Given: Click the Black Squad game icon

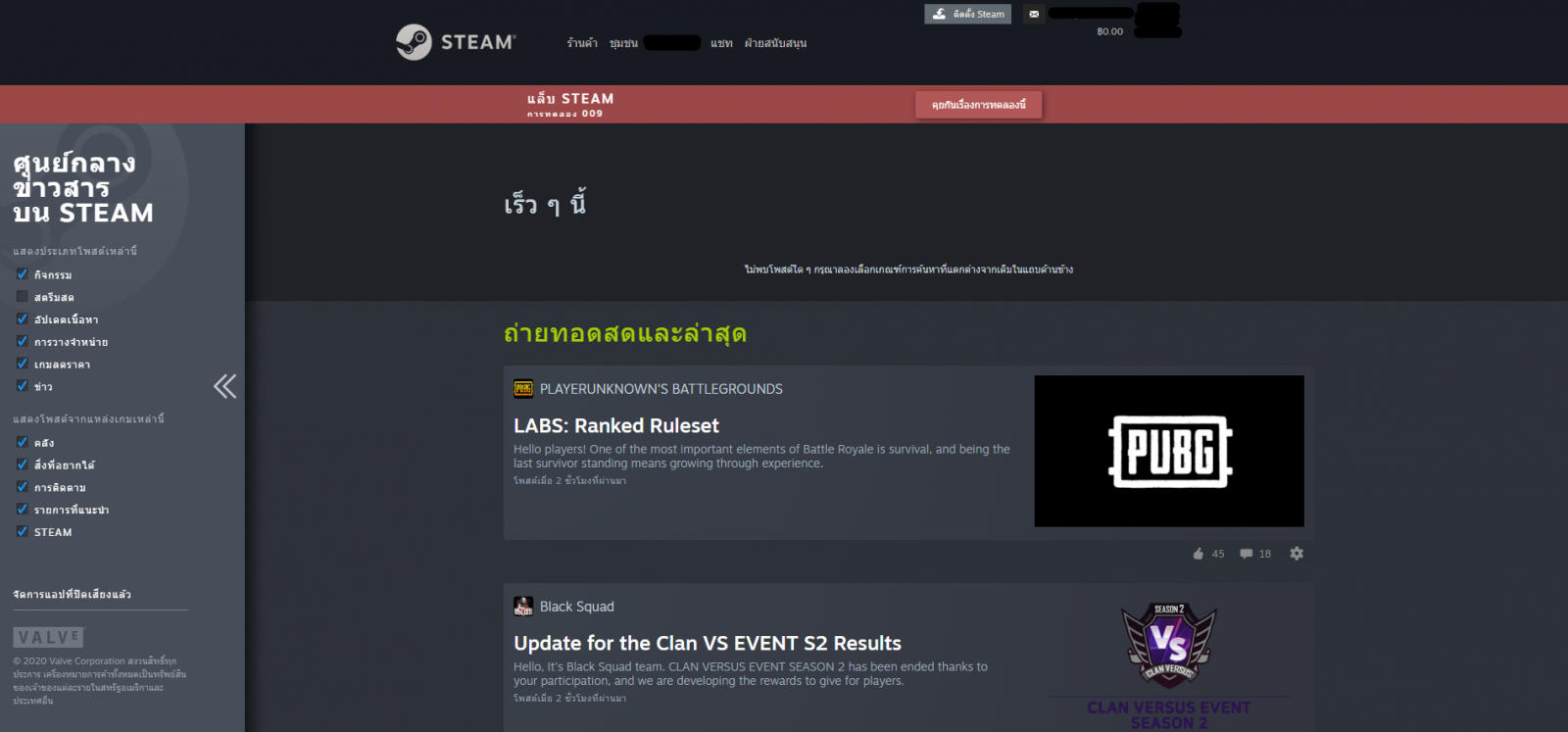Looking at the screenshot, I should pyautogui.click(x=523, y=607).
